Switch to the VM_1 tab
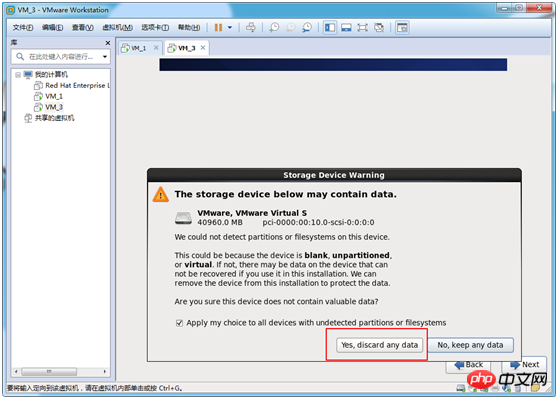Viewport: 558px width, 399px height. [138, 48]
